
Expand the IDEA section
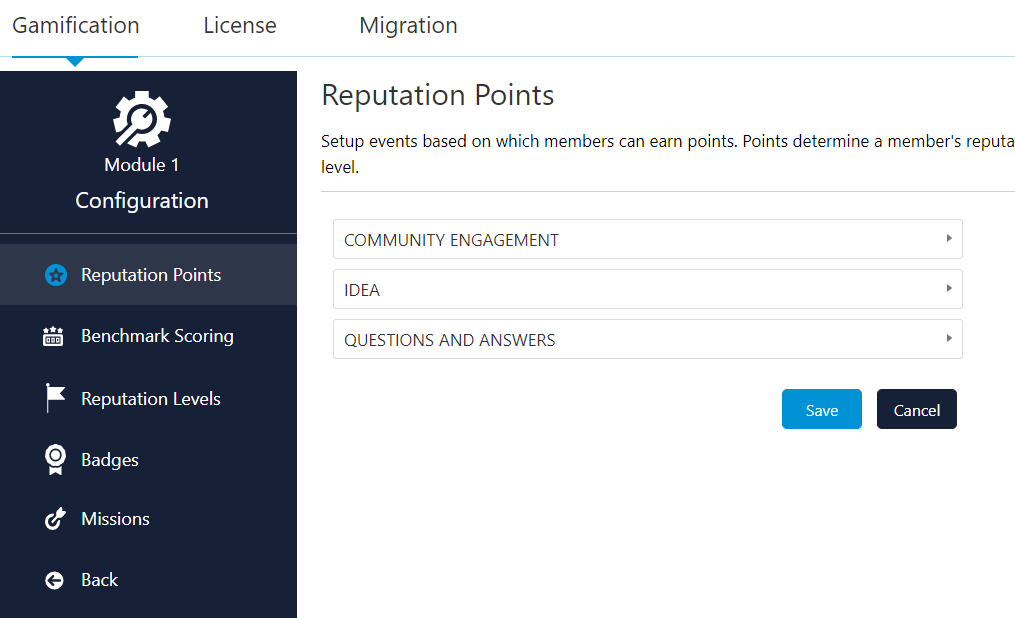(647, 289)
